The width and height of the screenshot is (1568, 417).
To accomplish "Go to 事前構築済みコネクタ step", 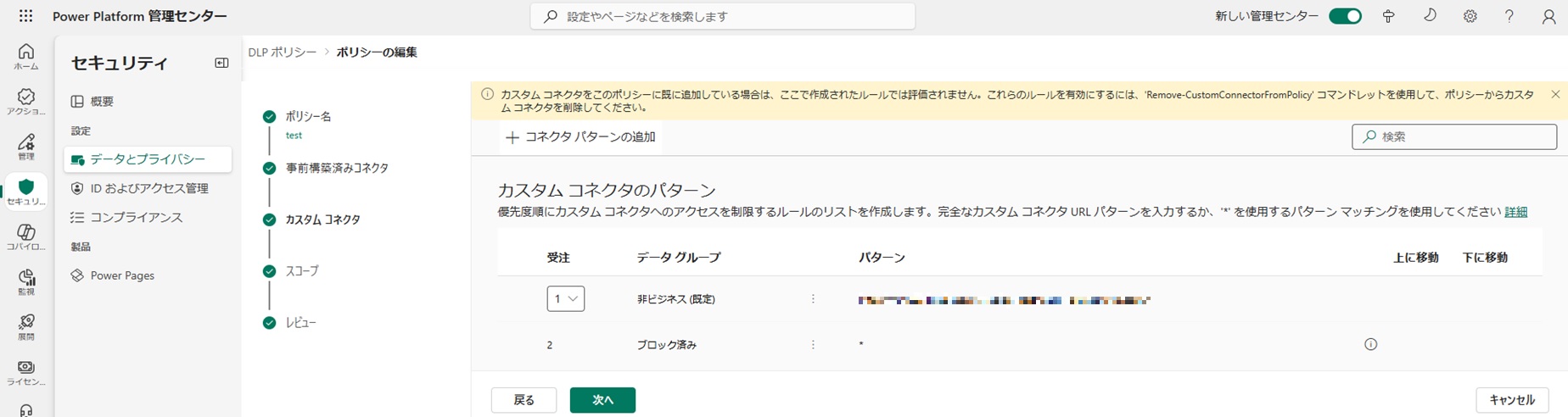I will pos(337,168).
